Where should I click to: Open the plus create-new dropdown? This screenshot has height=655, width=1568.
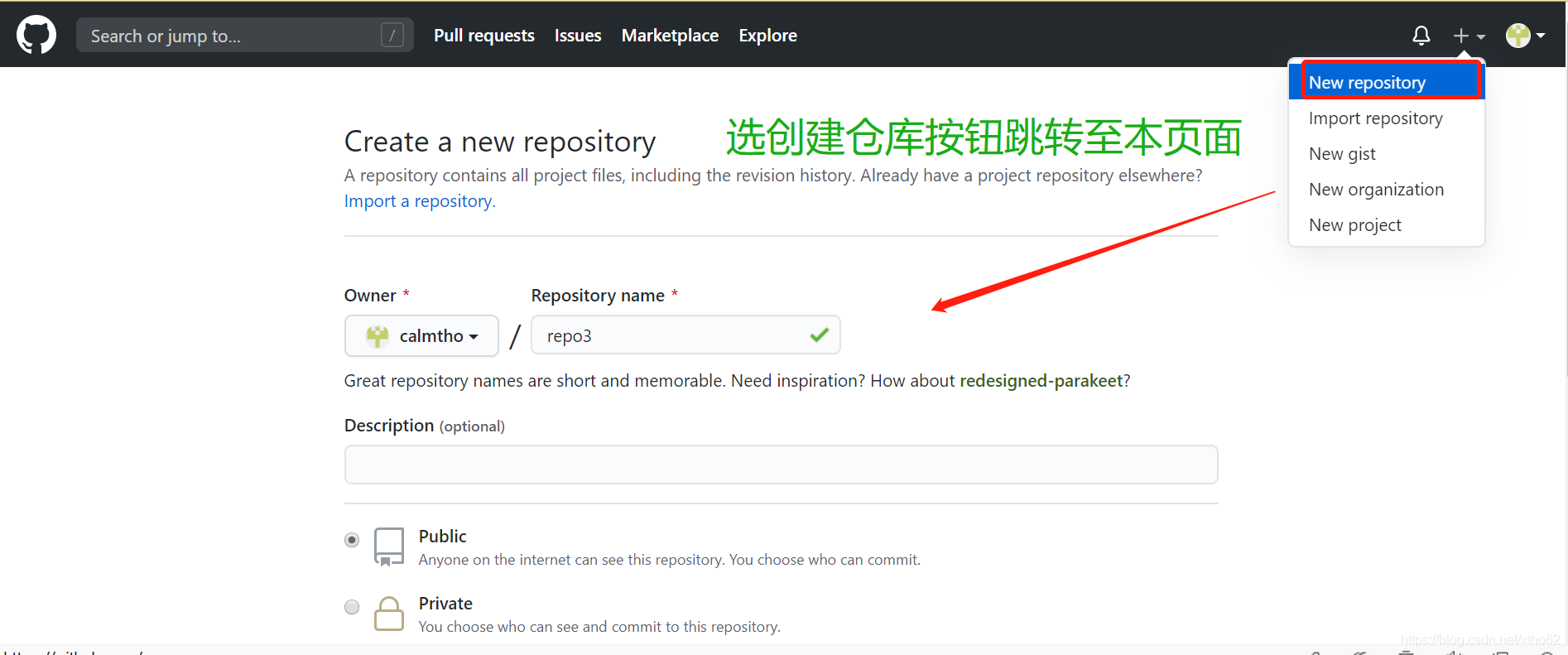point(1469,36)
